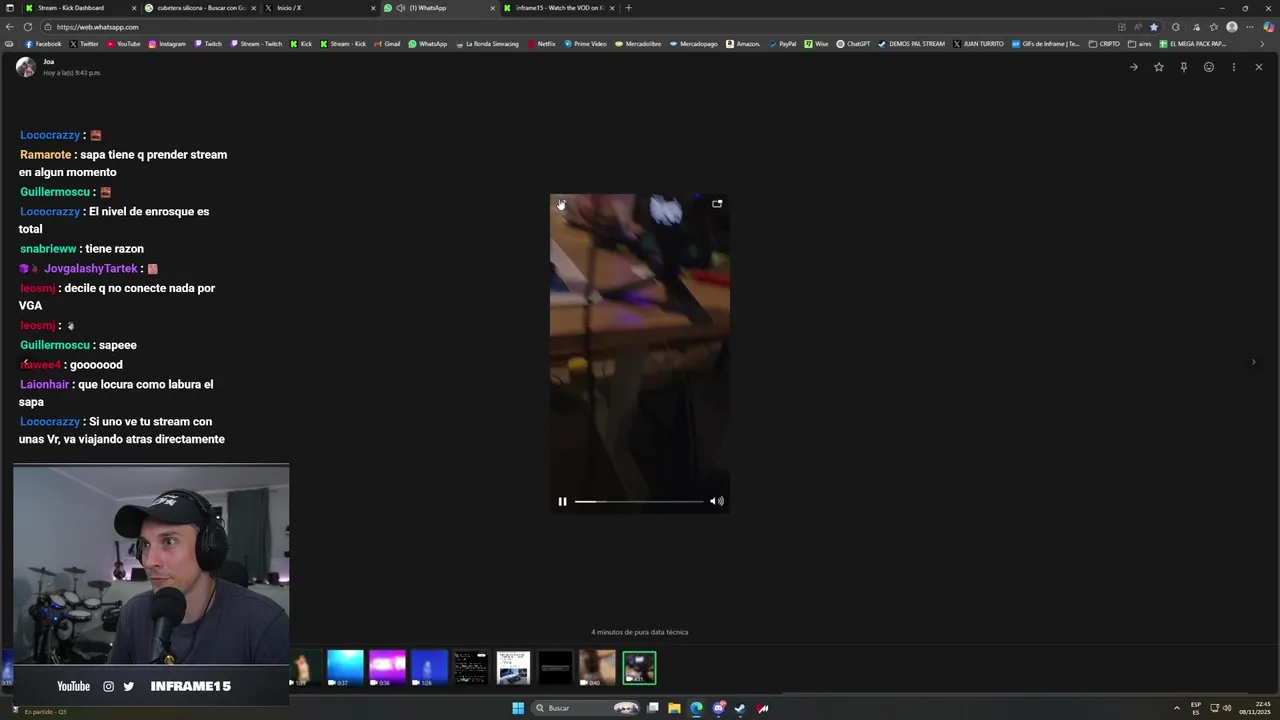The image size is (1280, 720).
Task: Pin the media with the pin icon
Action: [1183, 67]
